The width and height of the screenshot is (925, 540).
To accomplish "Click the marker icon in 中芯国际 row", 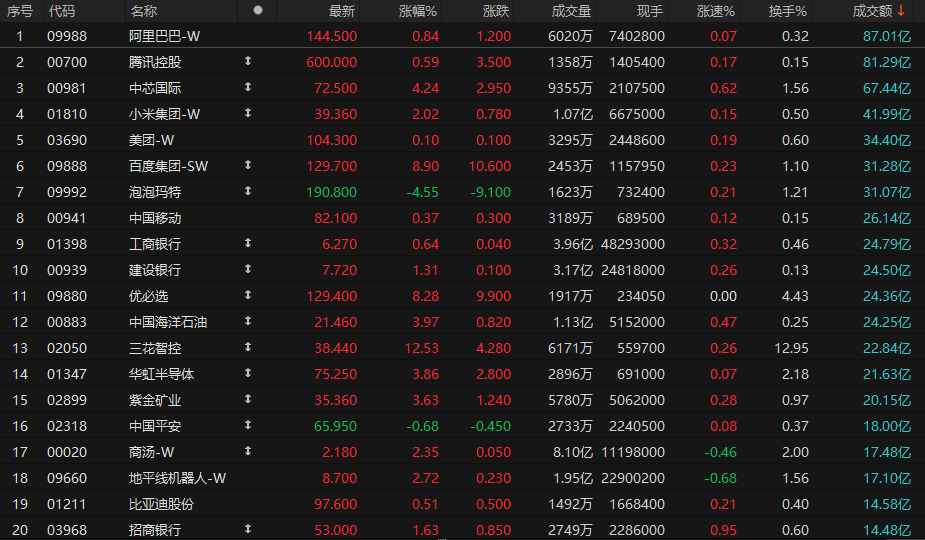I will (x=248, y=87).
